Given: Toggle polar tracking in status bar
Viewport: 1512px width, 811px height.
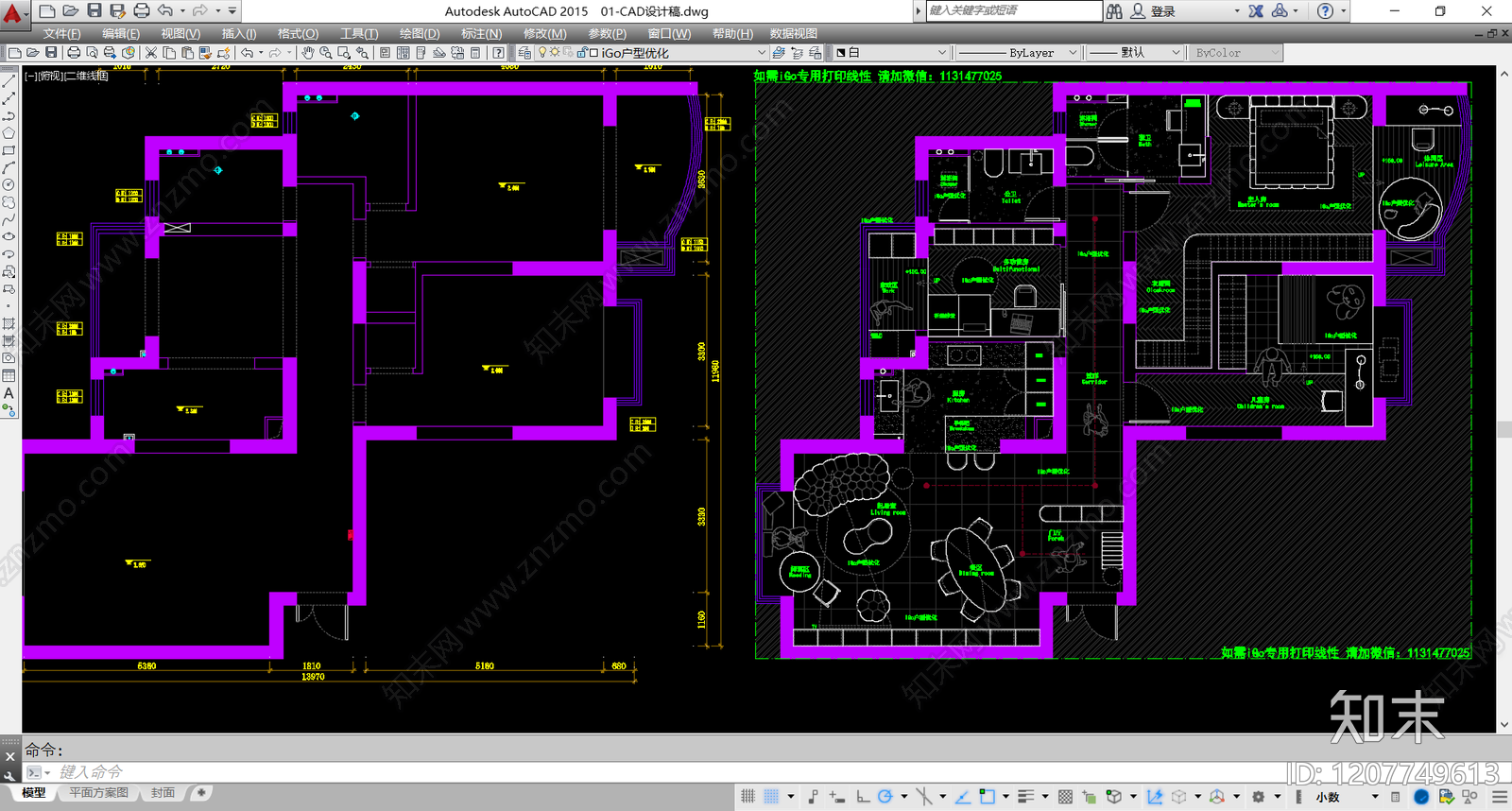Looking at the screenshot, I should tap(885, 797).
